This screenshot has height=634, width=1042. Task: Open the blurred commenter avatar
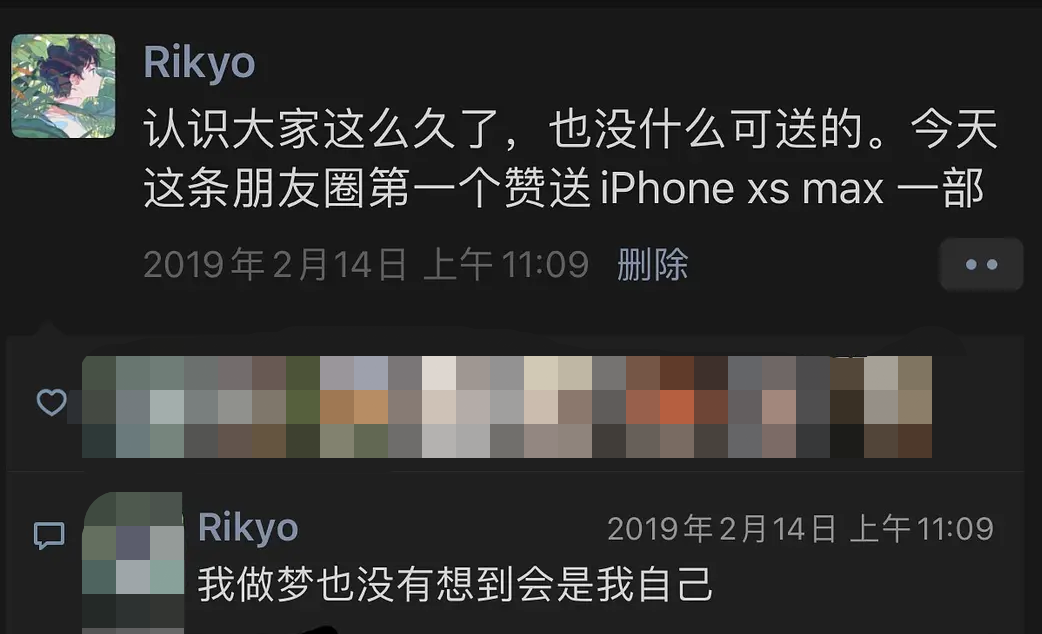133,563
